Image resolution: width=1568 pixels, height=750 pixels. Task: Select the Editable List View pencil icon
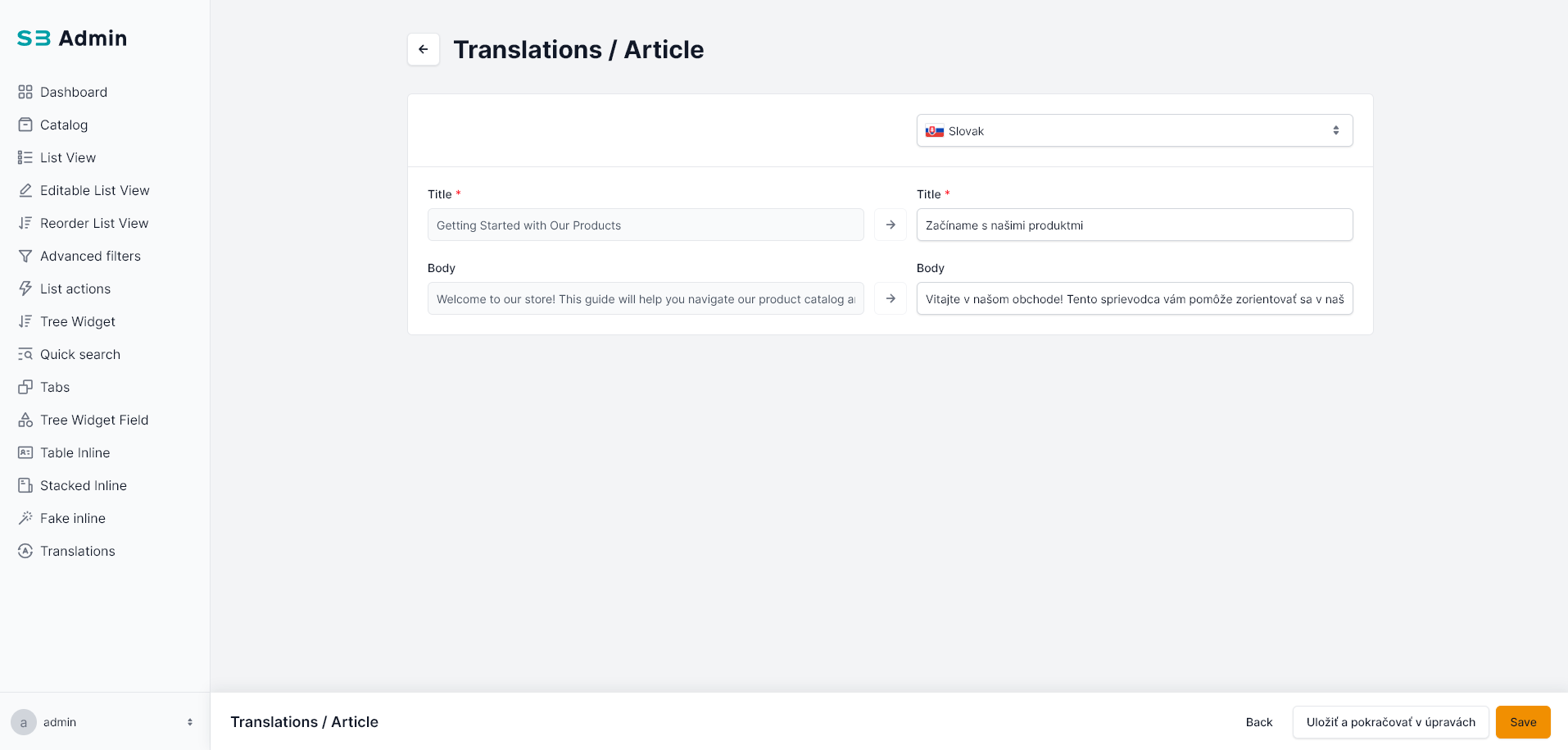[25, 190]
